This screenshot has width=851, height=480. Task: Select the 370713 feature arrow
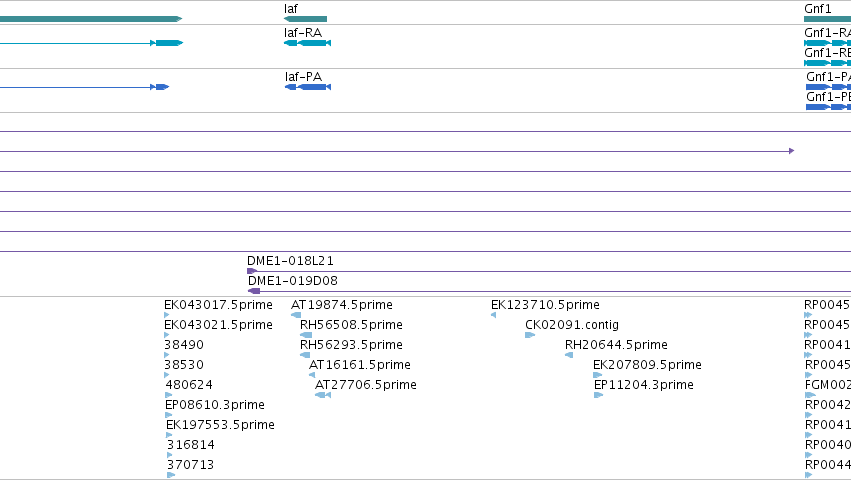pyautogui.click(x=171, y=475)
